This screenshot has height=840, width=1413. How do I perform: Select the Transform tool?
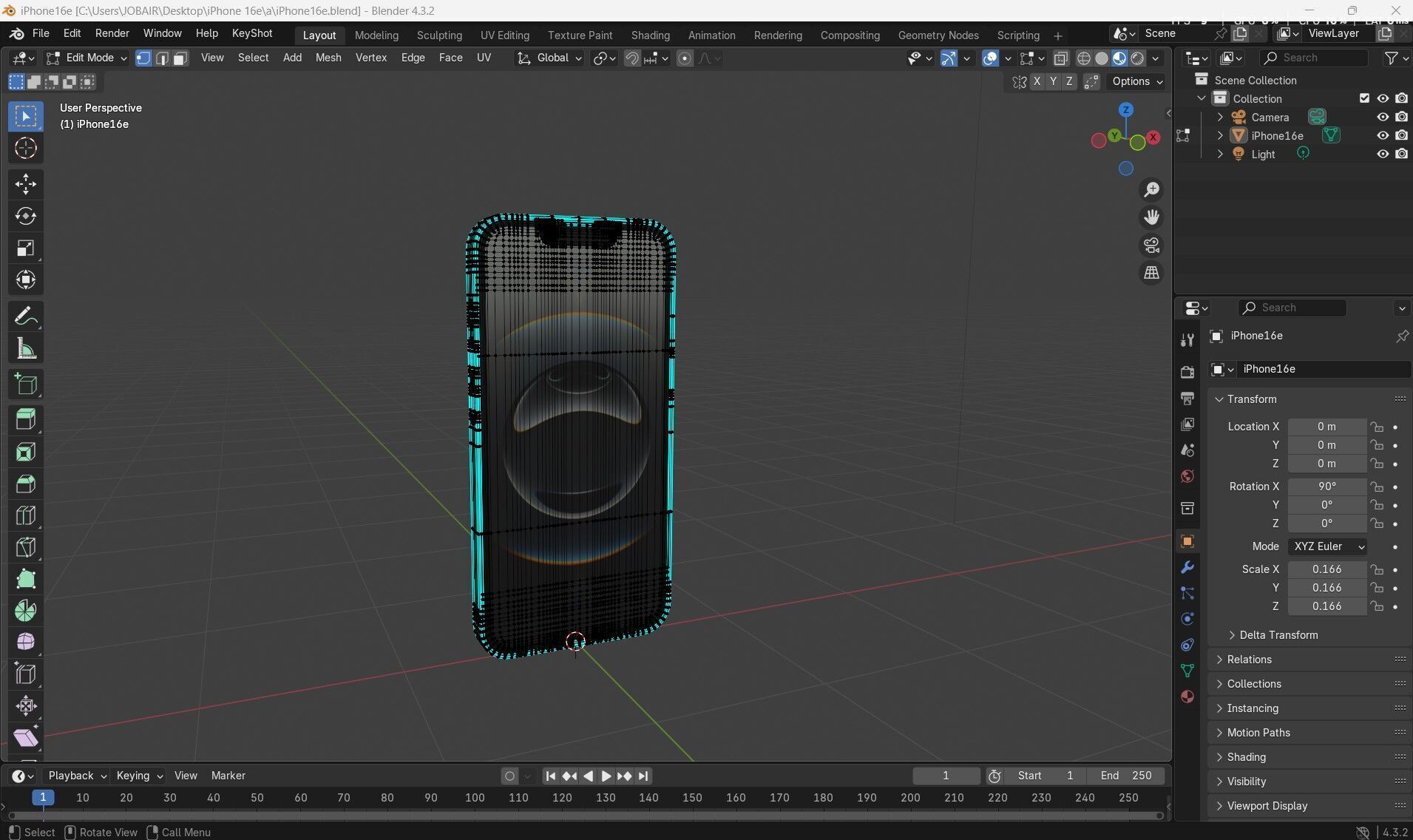[26, 280]
